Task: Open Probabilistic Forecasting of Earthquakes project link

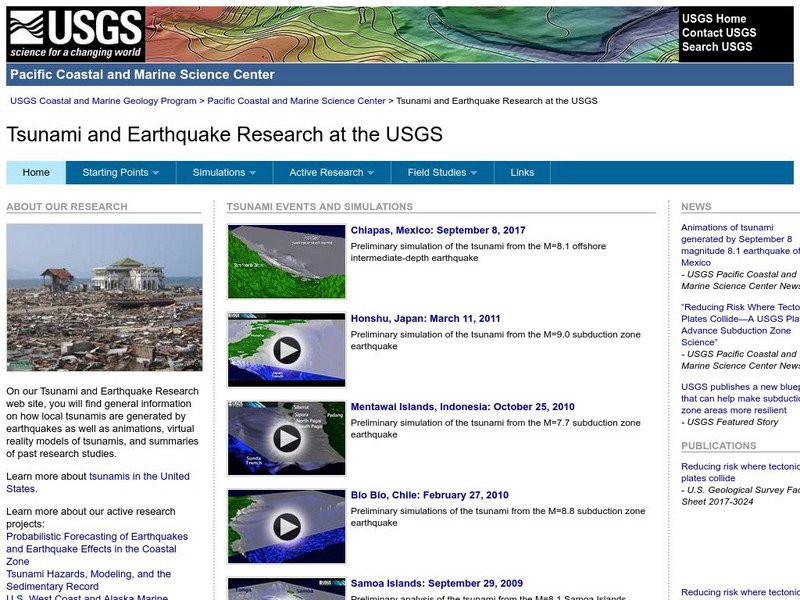Action: [x=97, y=548]
